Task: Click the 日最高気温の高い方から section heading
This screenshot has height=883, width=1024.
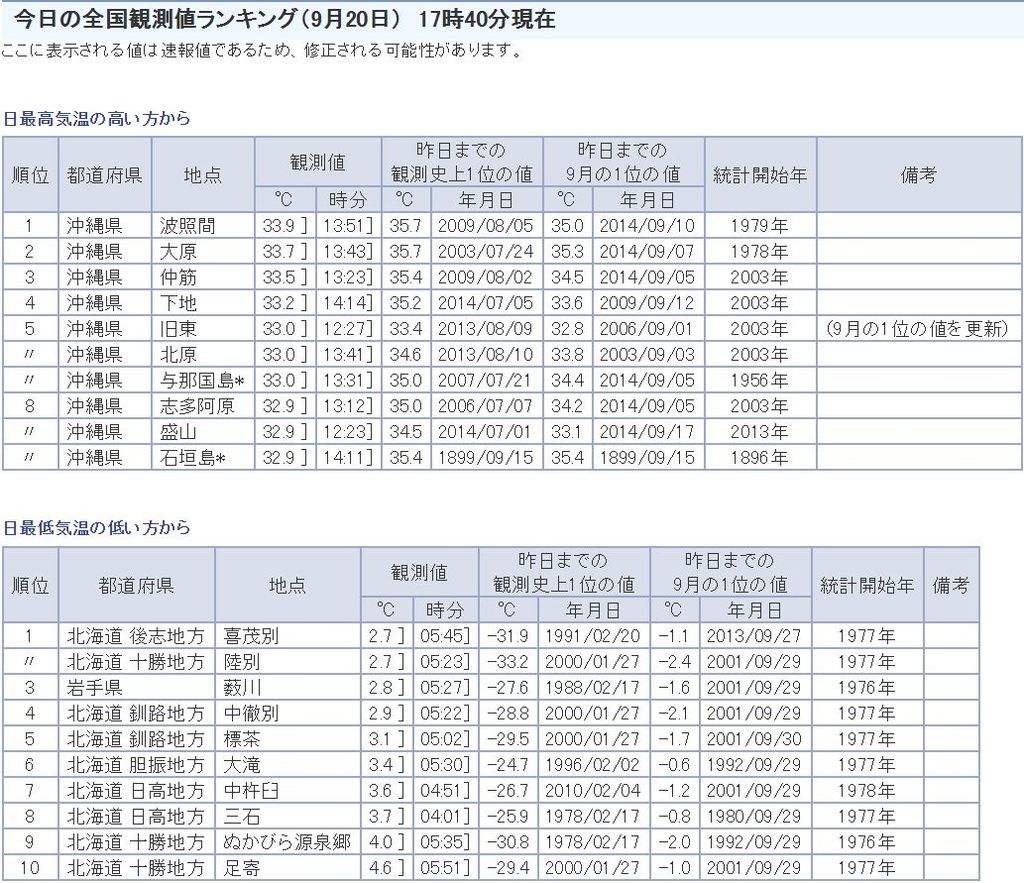Action: point(96,118)
